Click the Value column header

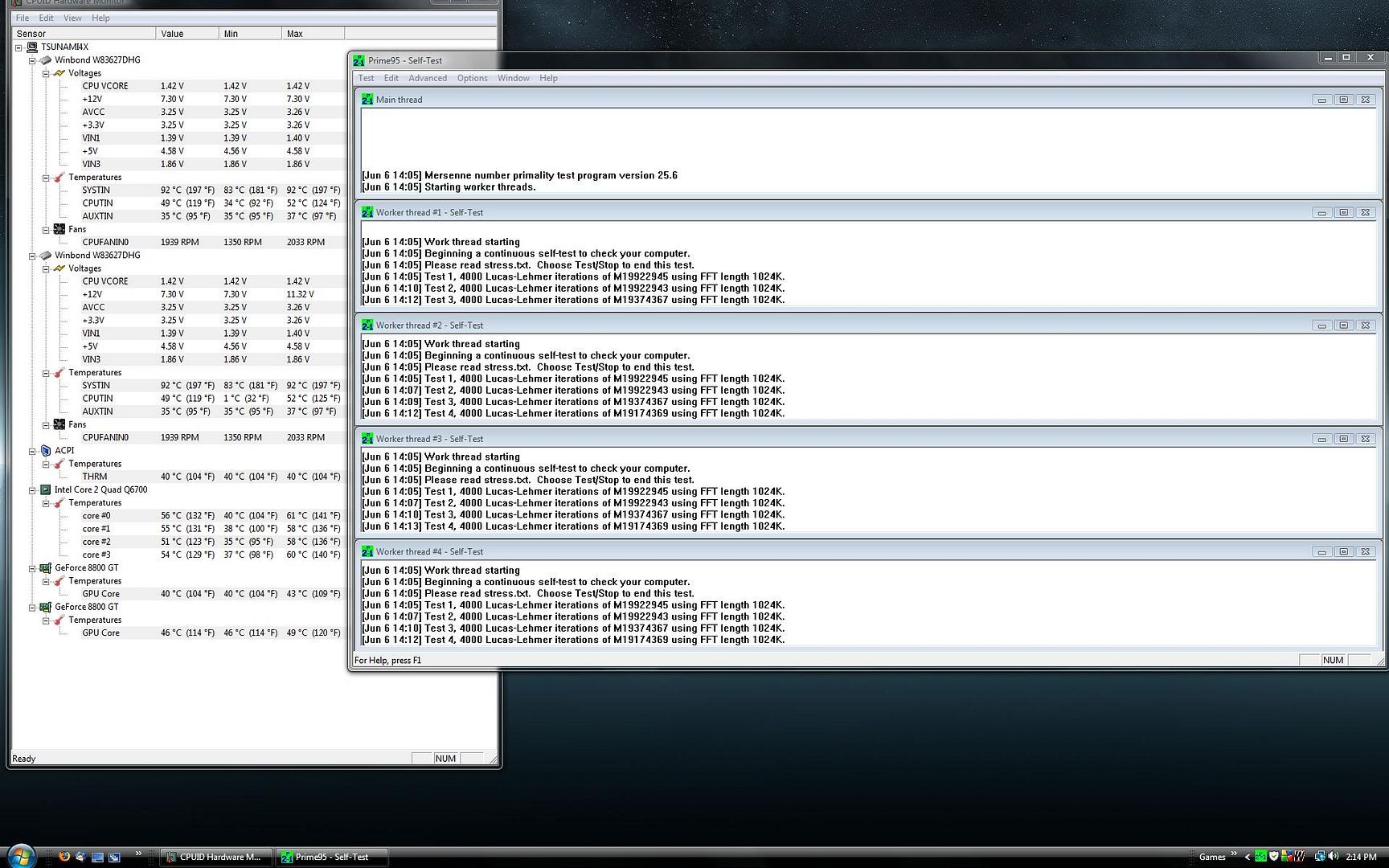pos(187,34)
